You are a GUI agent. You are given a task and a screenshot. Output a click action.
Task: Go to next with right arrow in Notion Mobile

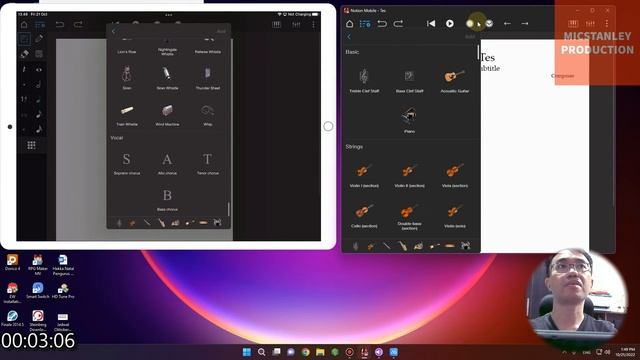tap(524, 24)
